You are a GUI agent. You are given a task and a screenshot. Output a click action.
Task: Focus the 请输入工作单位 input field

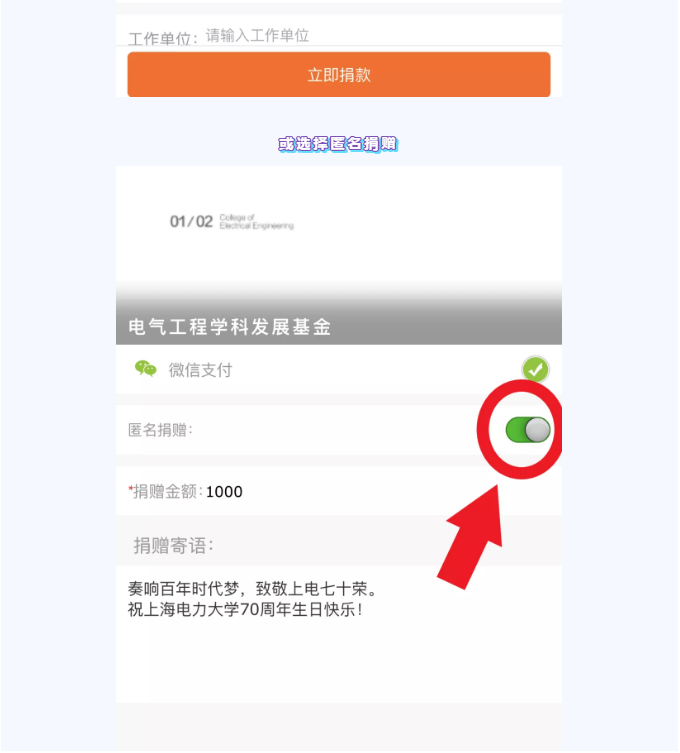click(379, 36)
